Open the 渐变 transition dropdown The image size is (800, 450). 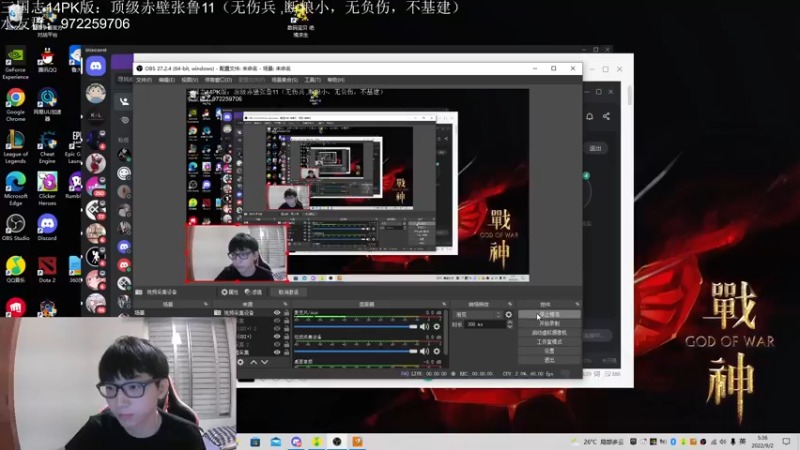(478, 315)
